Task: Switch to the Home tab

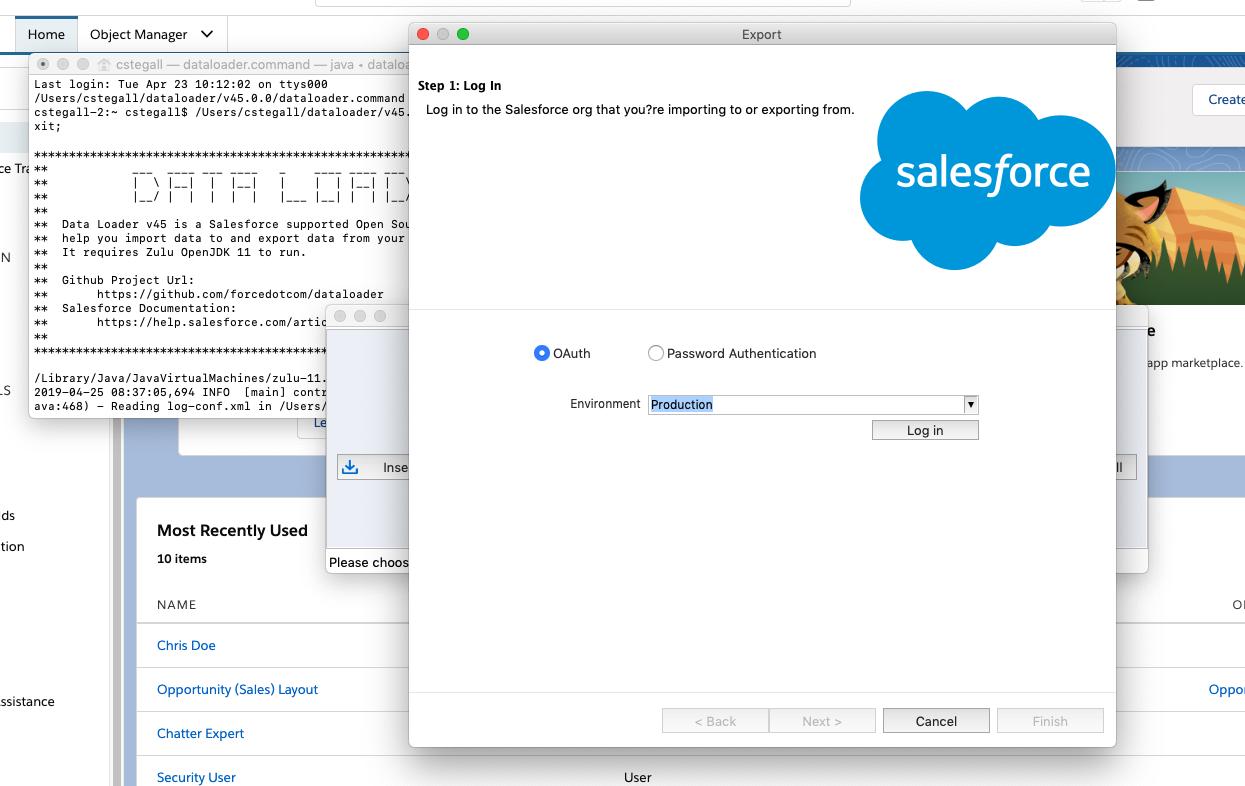Action: pos(46,33)
